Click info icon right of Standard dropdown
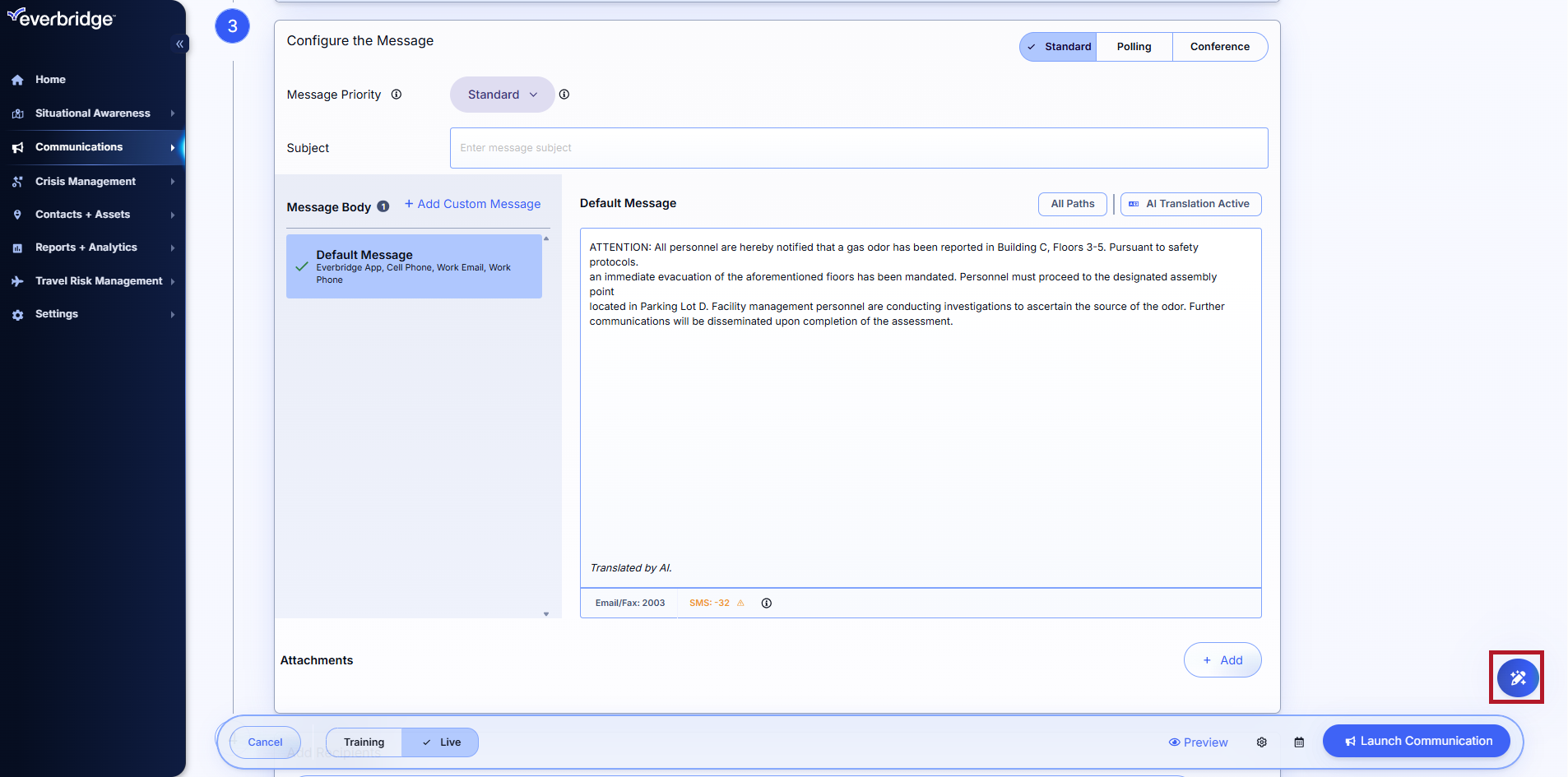Viewport: 1568px width, 777px height. click(564, 95)
